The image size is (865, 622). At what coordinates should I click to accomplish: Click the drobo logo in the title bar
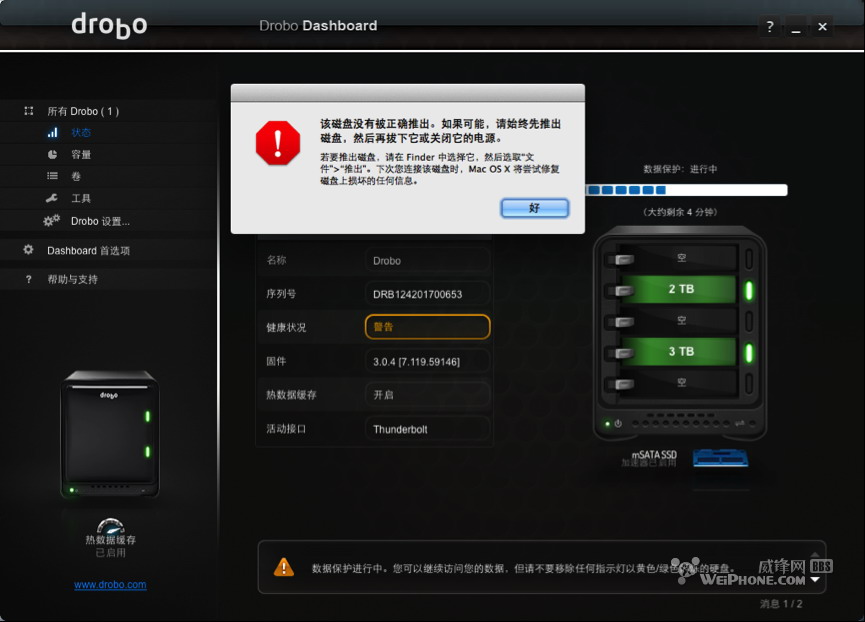click(x=109, y=25)
